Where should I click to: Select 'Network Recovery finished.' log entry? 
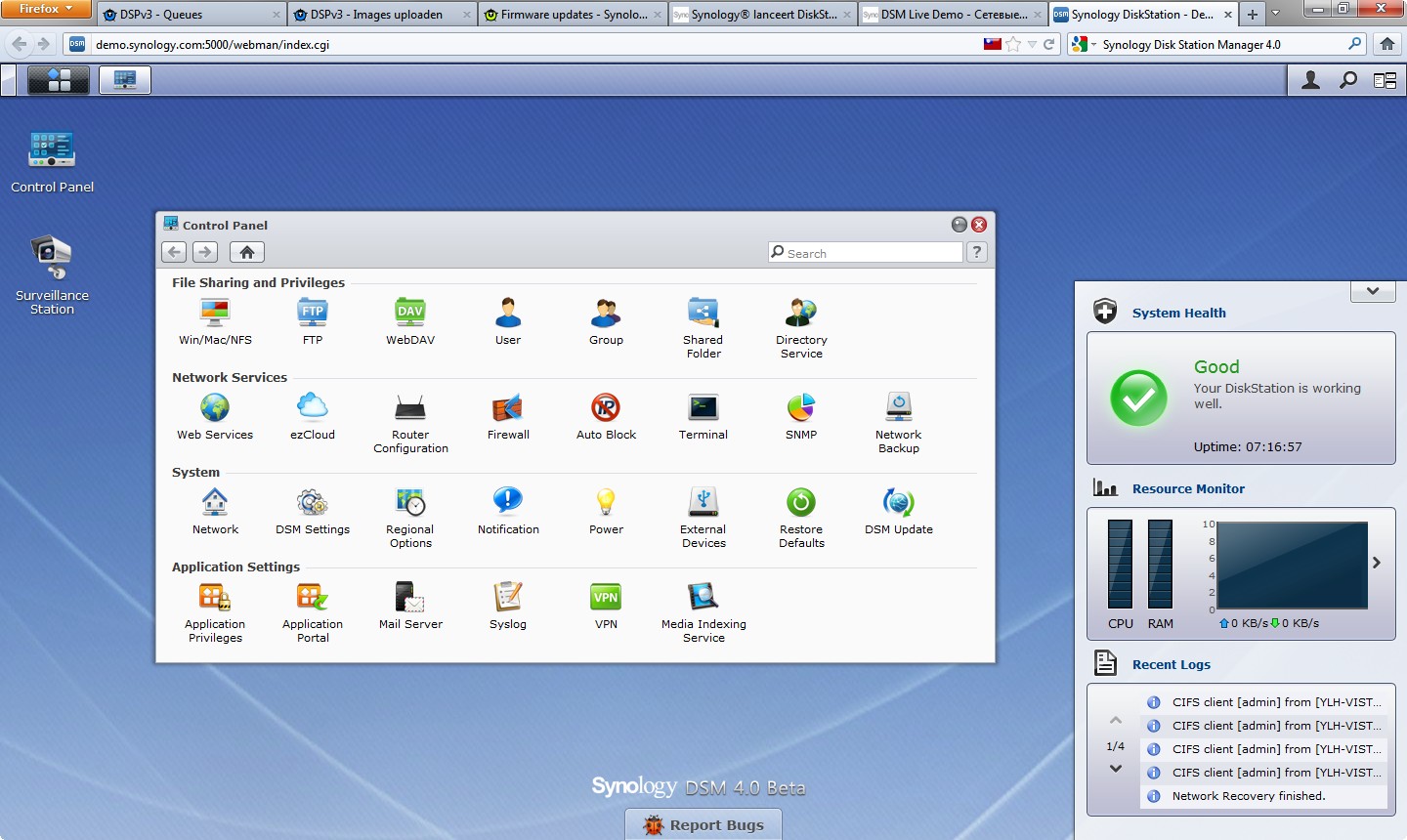coord(1263,796)
